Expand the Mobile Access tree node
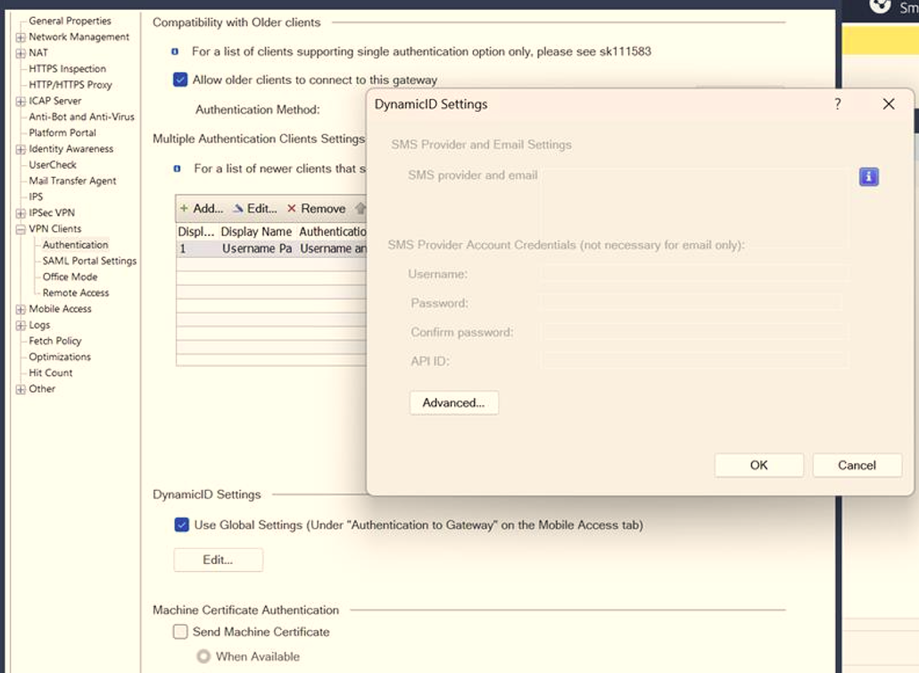919x673 pixels. coord(21,309)
